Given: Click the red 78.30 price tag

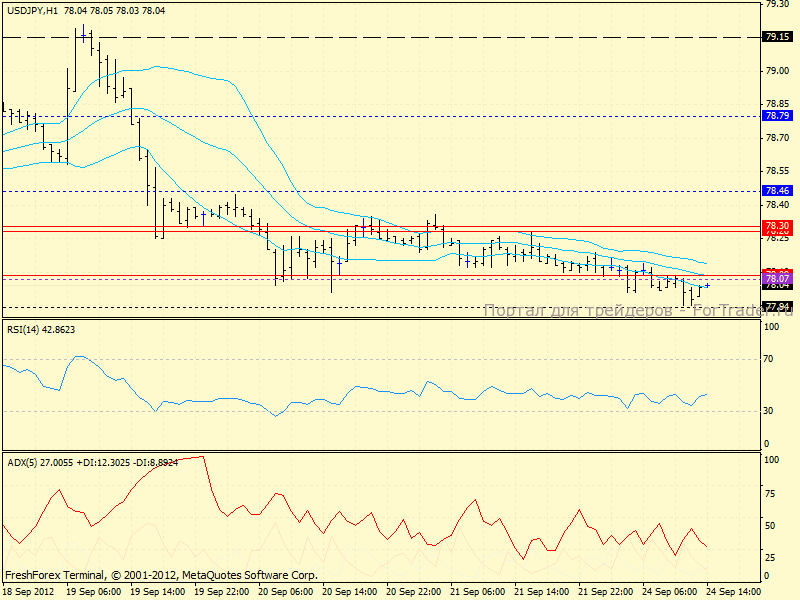Looking at the screenshot, I should (x=777, y=226).
